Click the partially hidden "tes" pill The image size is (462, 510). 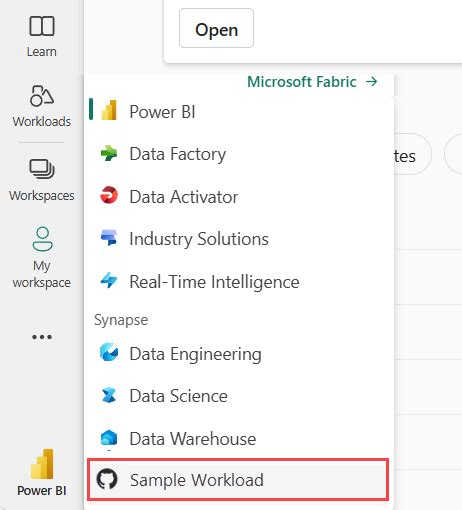click(412, 154)
